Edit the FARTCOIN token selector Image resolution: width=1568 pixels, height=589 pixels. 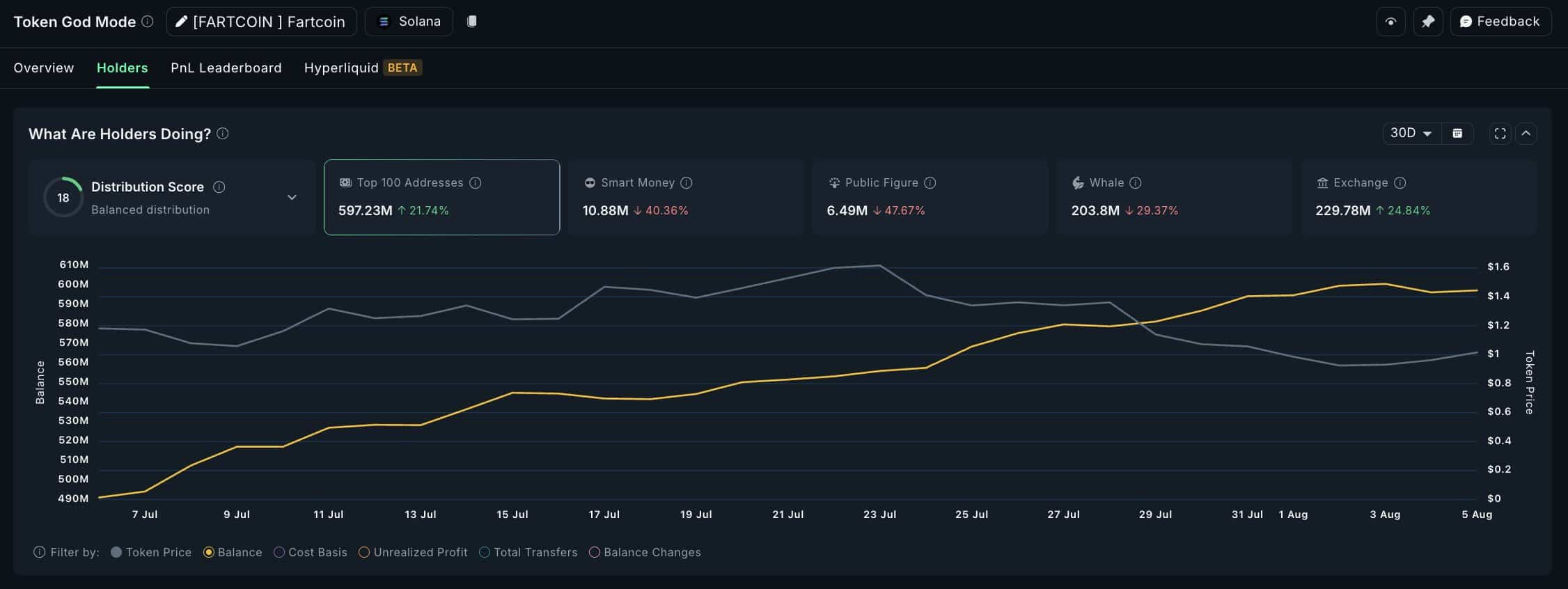tap(261, 22)
